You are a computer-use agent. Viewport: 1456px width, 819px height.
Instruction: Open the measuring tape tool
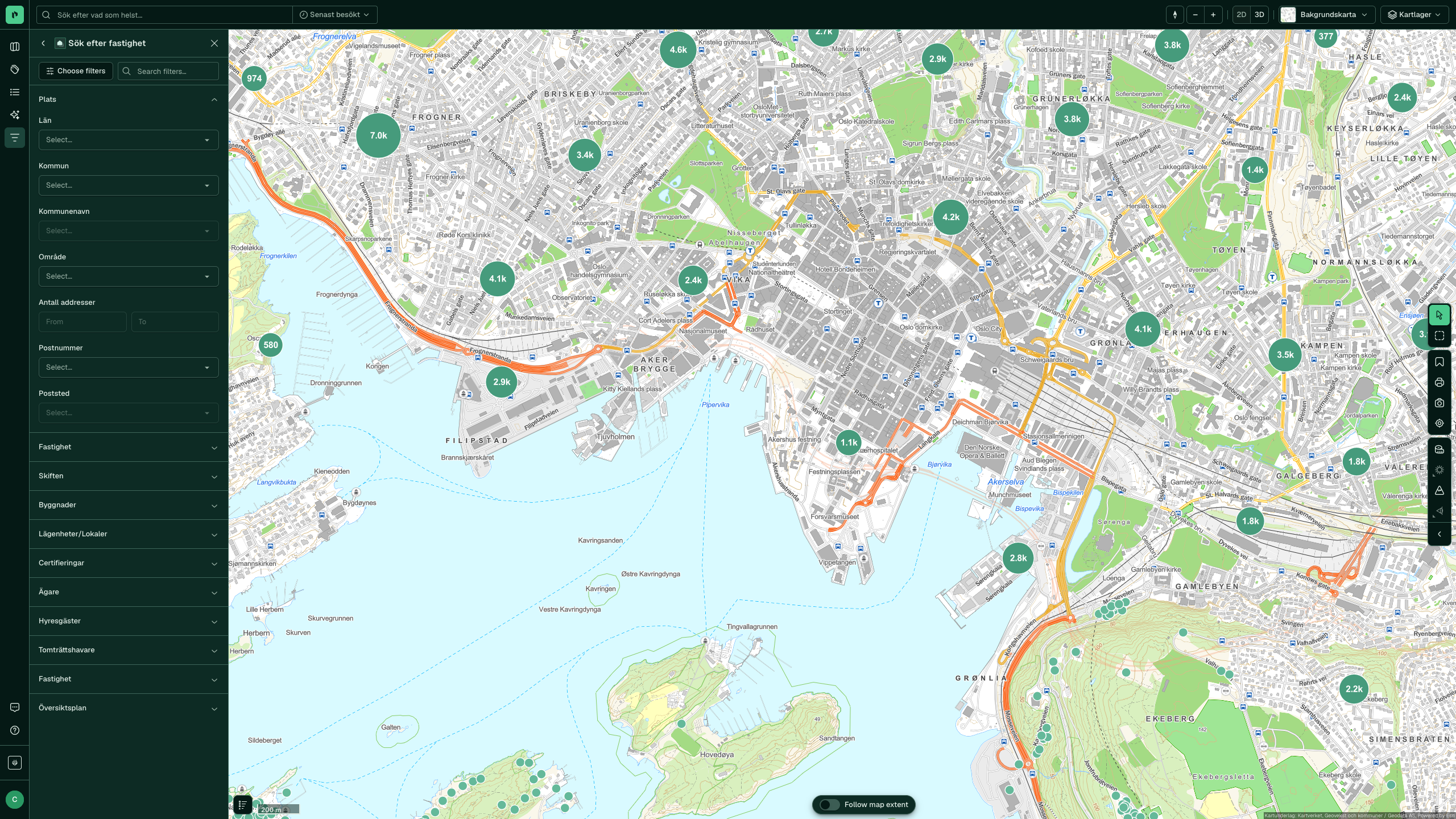[x=1439, y=449]
